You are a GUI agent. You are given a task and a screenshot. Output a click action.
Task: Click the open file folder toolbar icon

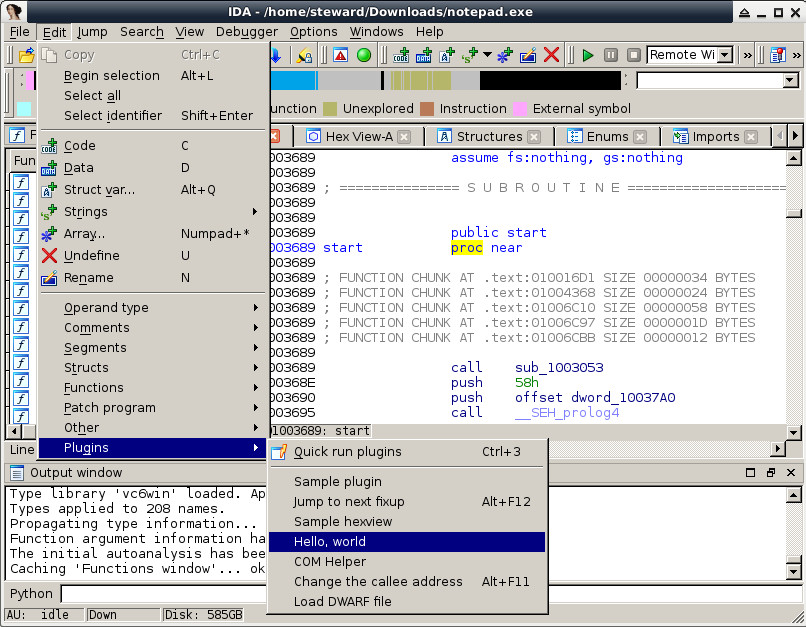coord(26,55)
